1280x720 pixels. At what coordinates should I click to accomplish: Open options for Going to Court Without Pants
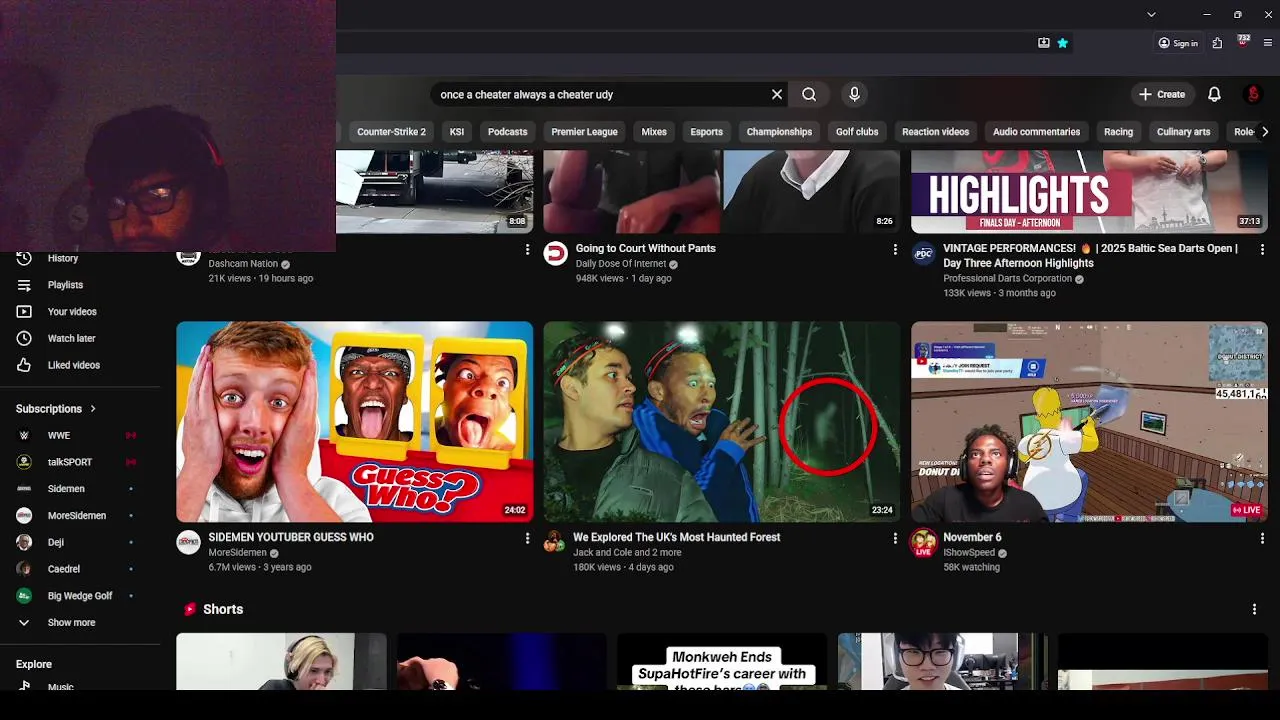click(x=895, y=249)
